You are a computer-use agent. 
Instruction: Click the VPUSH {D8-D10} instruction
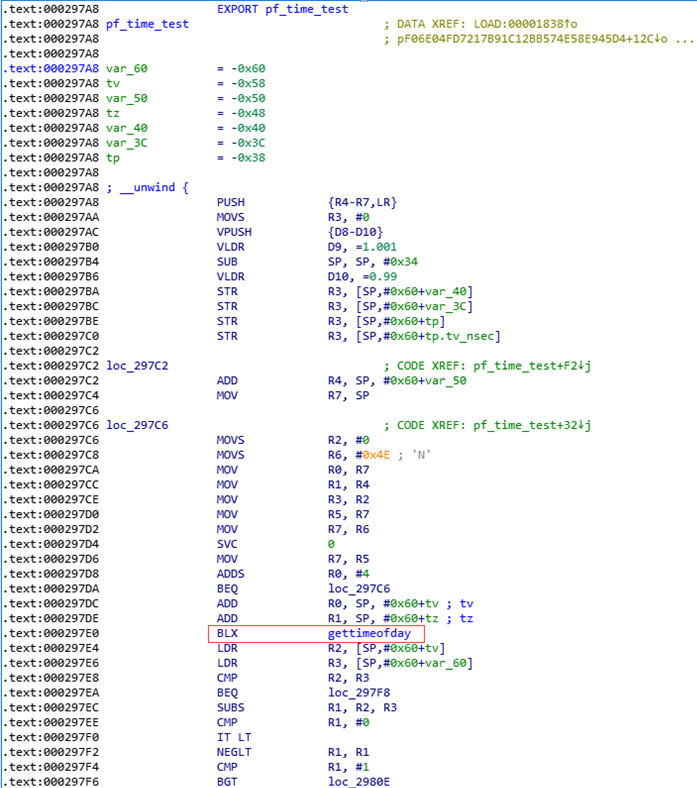300,232
